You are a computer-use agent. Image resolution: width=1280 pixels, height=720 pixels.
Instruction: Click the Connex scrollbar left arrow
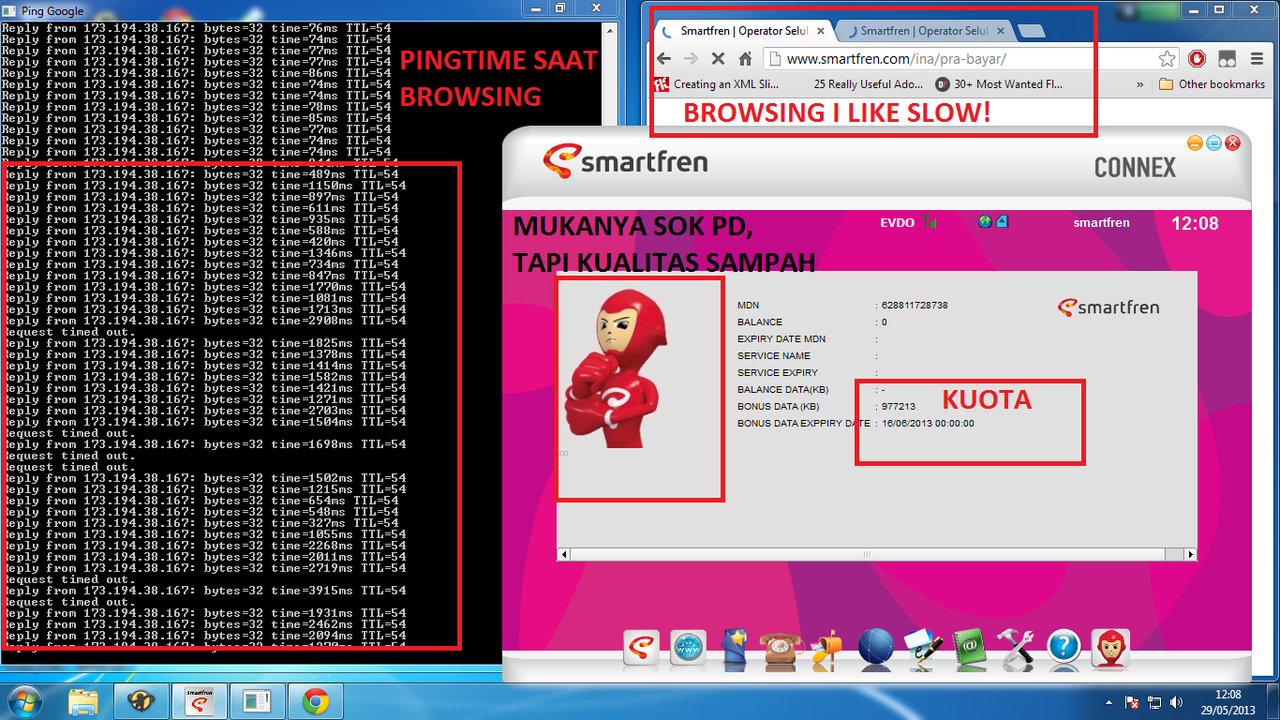564,554
